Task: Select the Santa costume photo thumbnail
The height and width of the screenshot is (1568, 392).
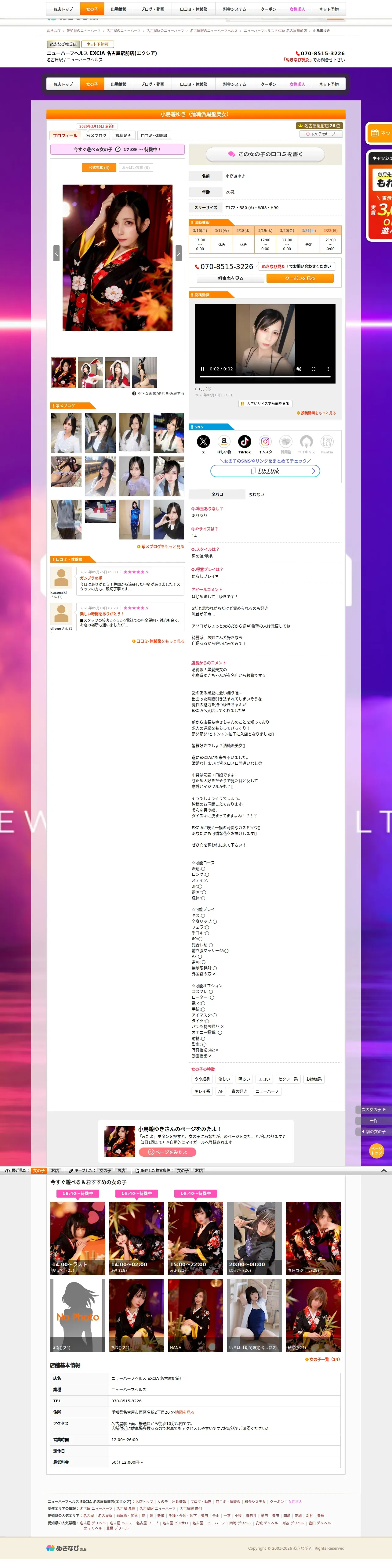Action: (91, 373)
